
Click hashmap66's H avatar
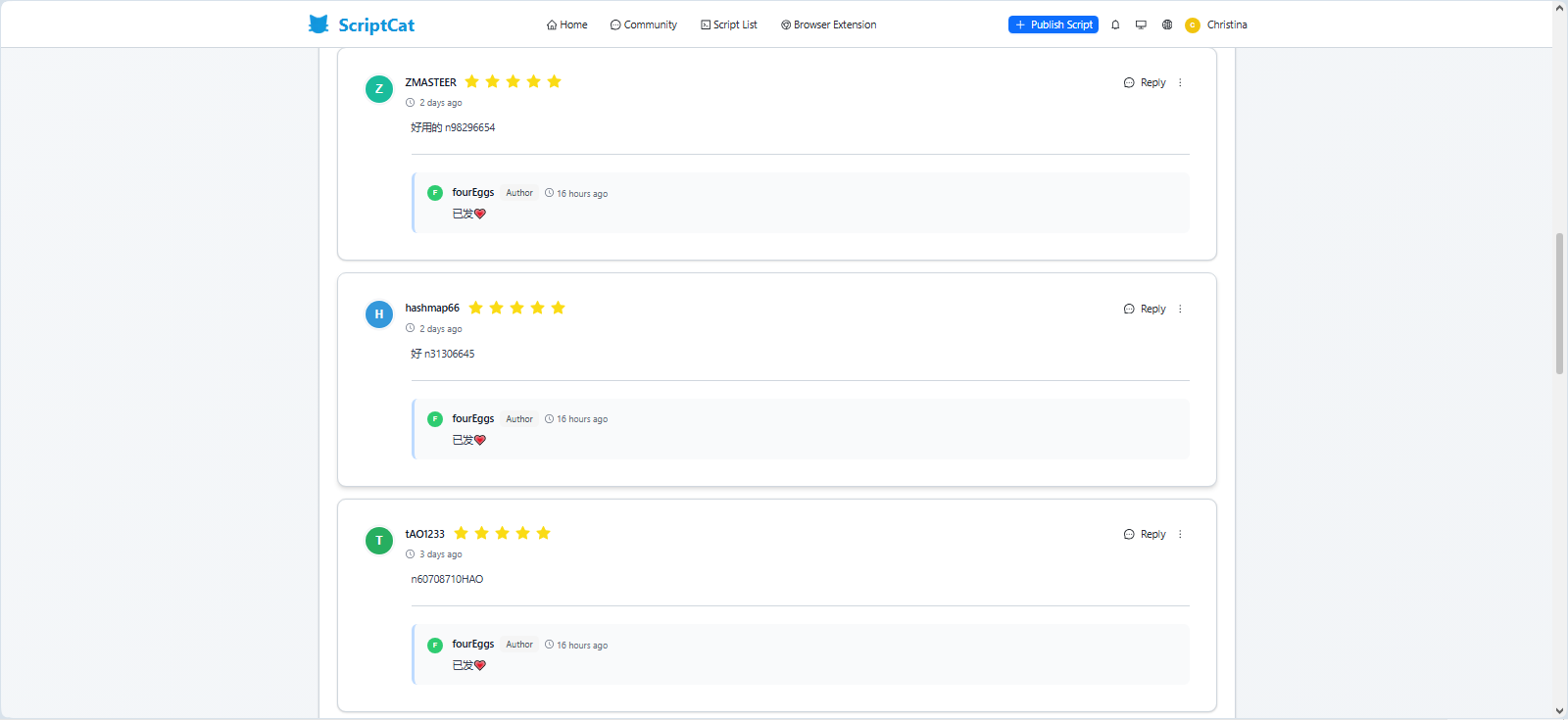(379, 314)
